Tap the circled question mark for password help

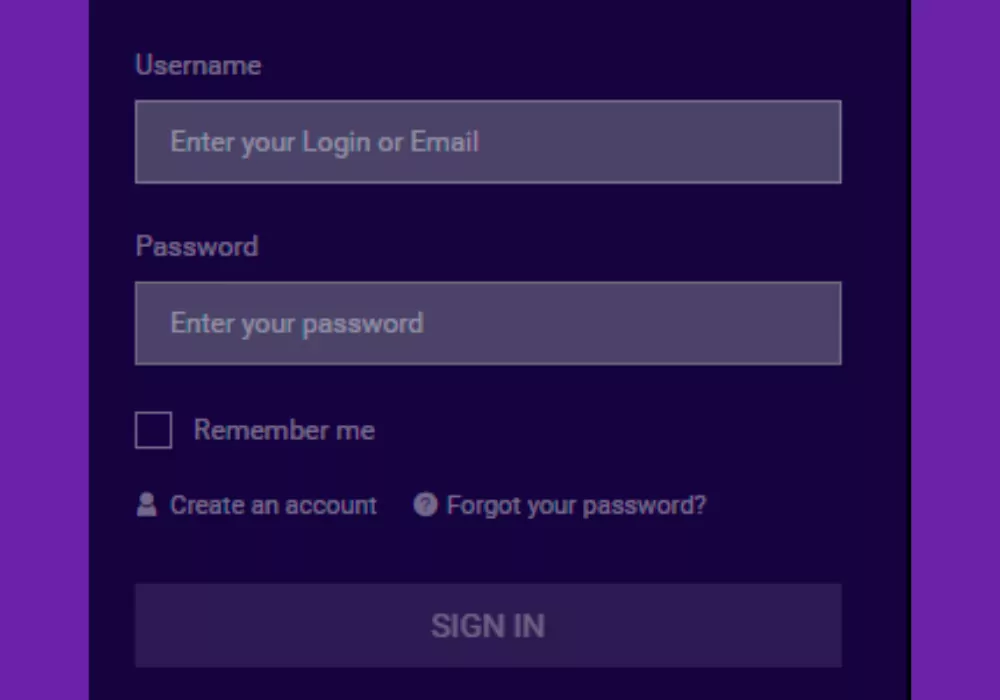[424, 505]
